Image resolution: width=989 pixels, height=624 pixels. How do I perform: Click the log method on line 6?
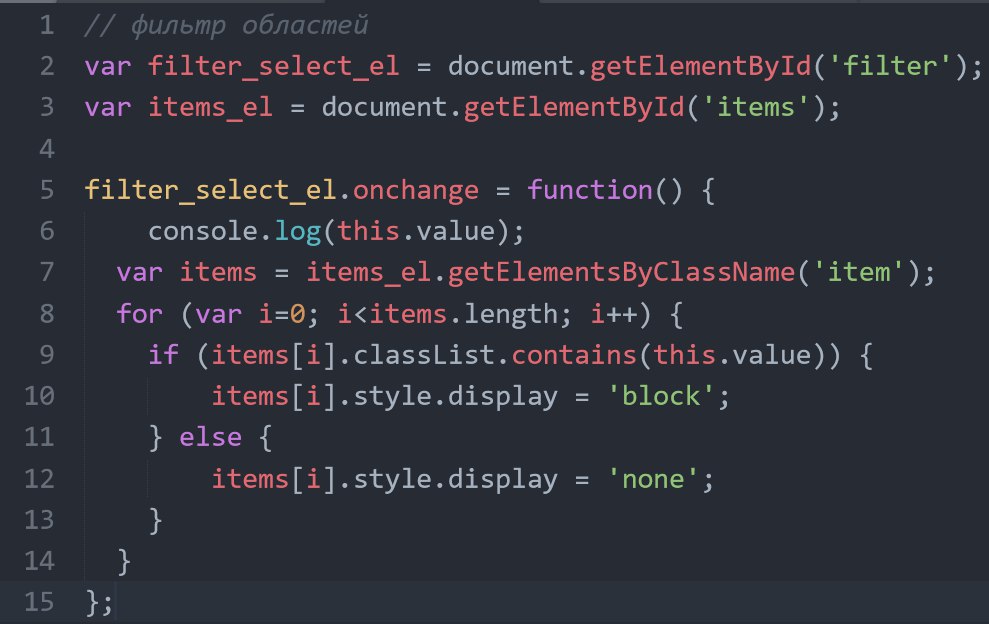pos(298,232)
